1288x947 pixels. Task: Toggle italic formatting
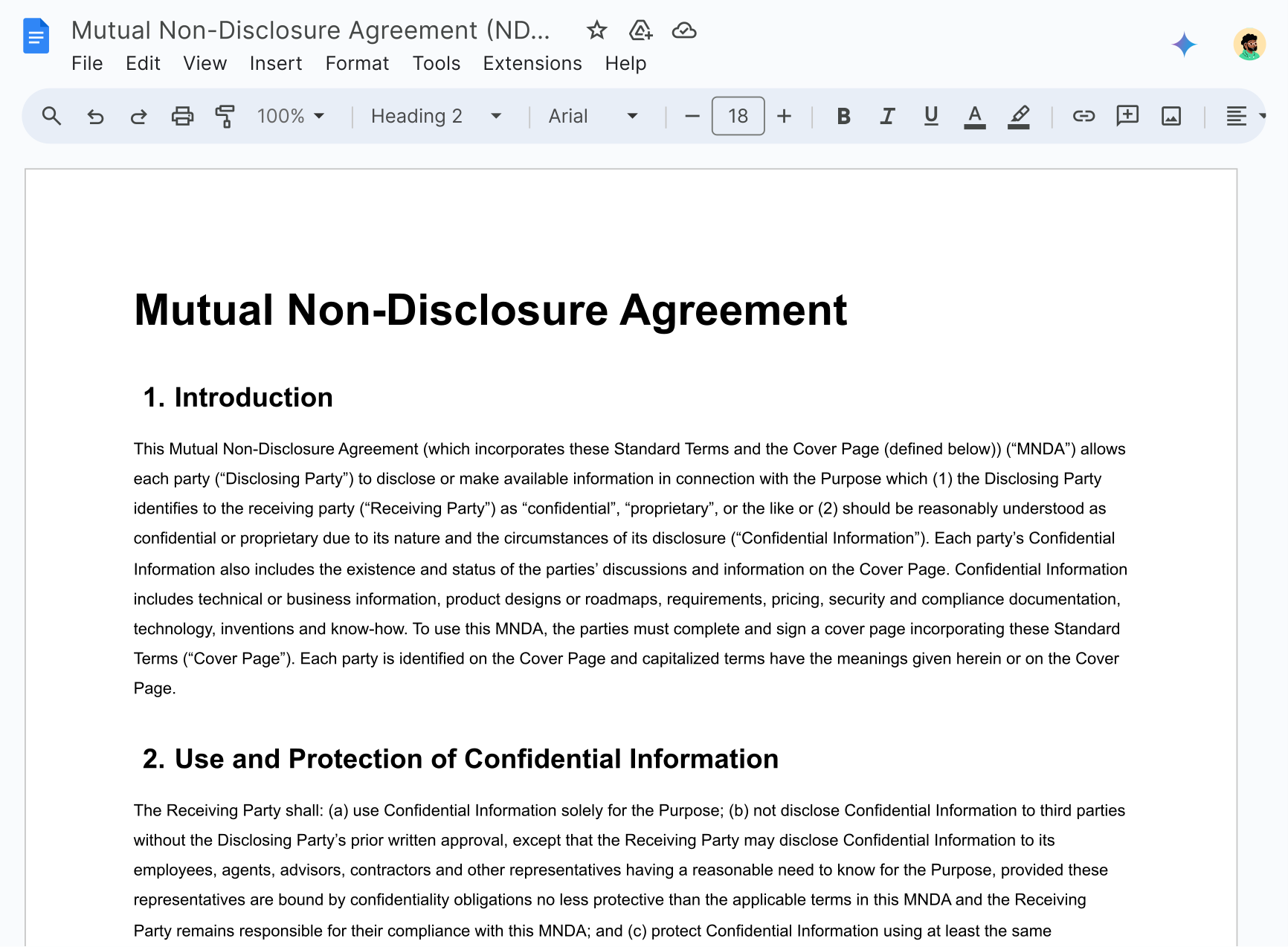pyautogui.click(x=887, y=116)
